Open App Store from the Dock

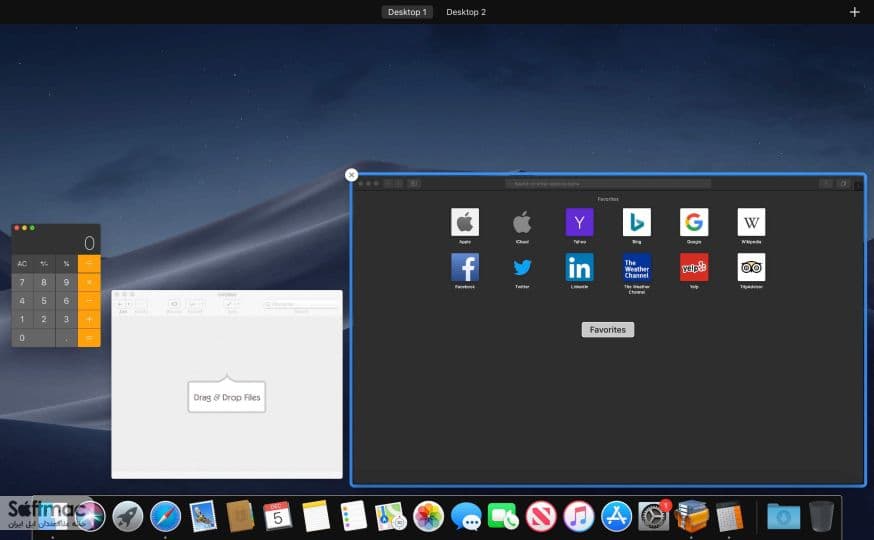tap(616, 516)
